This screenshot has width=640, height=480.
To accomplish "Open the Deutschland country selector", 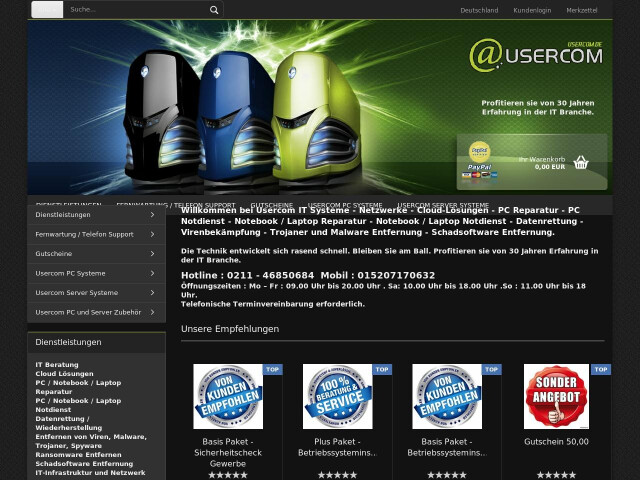I will click(x=479, y=11).
